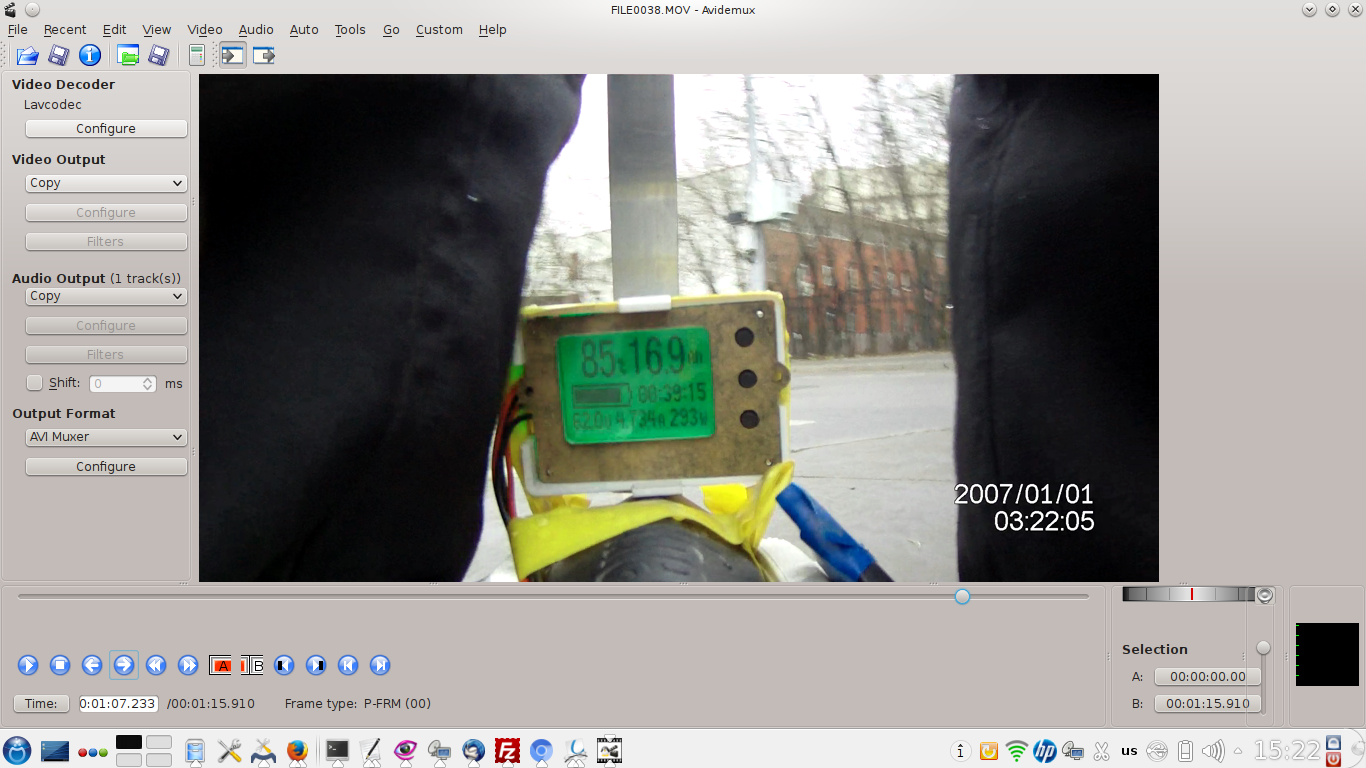Enable the audio Shift checkbox
Screen dimensions: 1366x768
pos(35,383)
